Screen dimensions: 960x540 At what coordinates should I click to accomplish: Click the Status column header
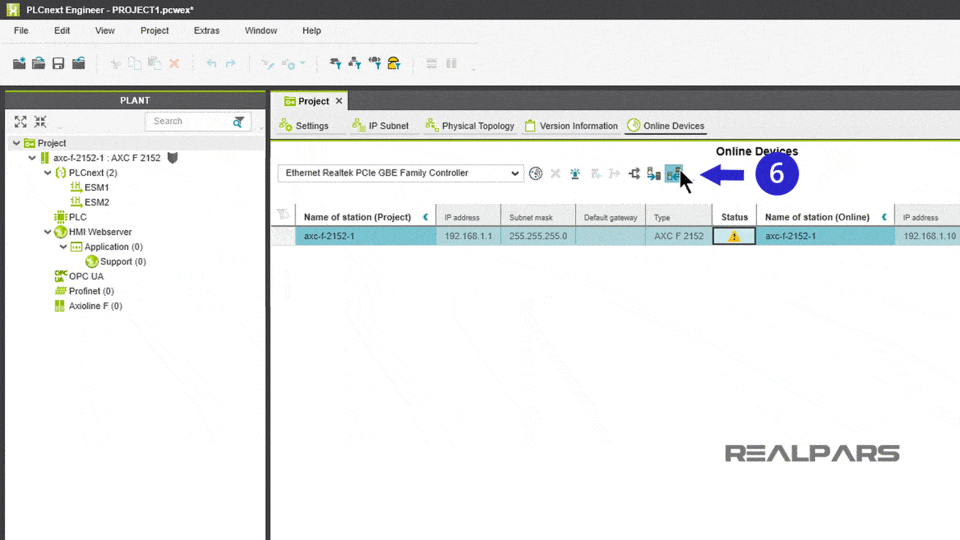[x=734, y=217]
